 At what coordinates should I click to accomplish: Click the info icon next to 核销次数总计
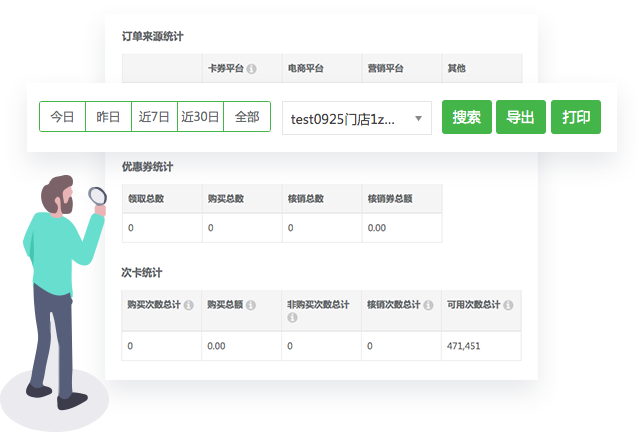[427, 304]
